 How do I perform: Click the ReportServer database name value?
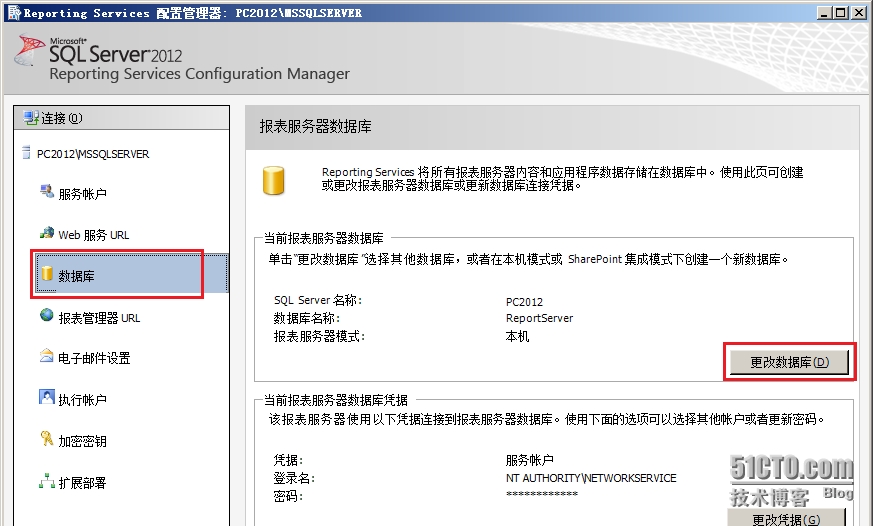(539, 318)
